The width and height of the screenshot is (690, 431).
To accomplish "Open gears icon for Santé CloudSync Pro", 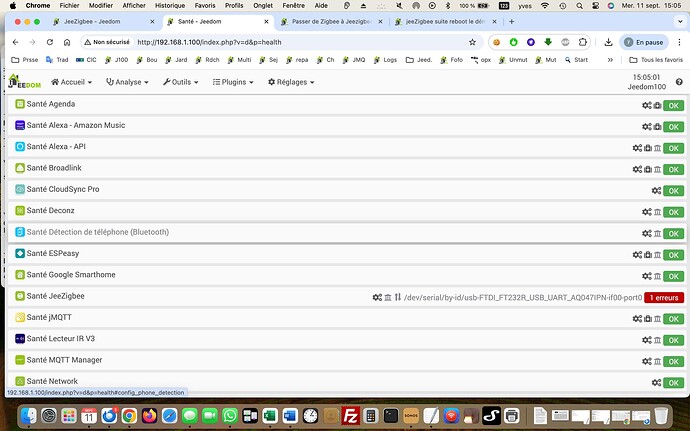I will click(656, 191).
